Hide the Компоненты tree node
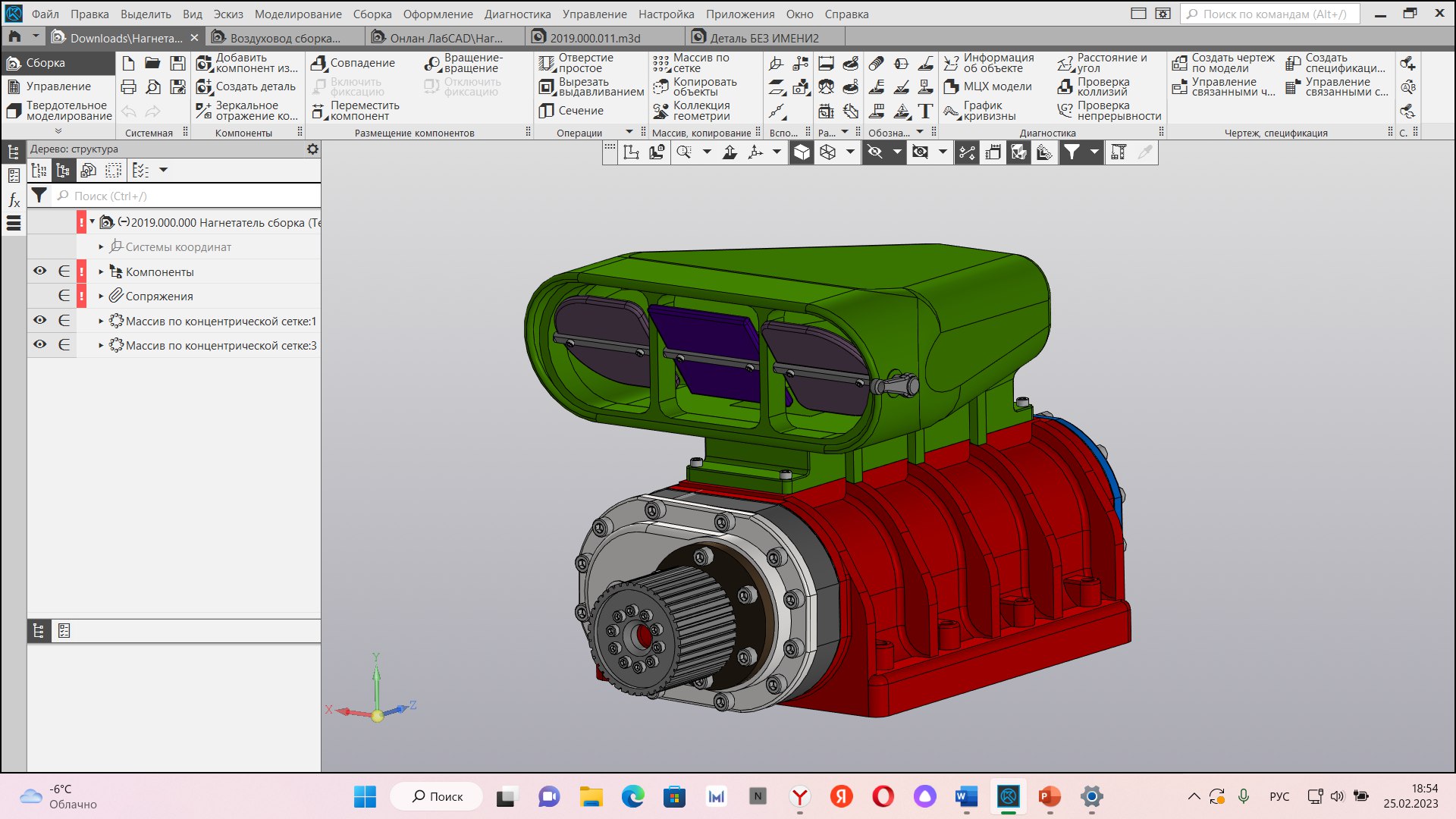This screenshot has height=819, width=1456. 40,271
